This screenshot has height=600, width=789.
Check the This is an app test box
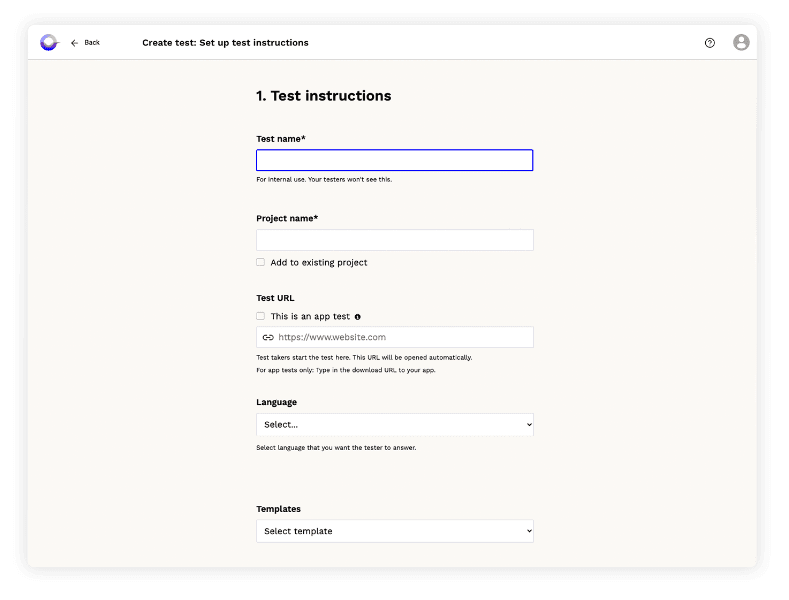tap(261, 316)
